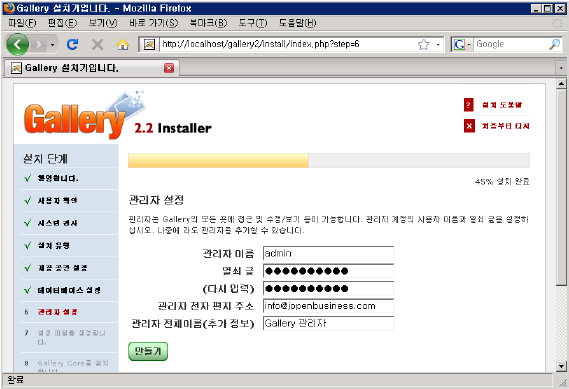The height and width of the screenshot is (389, 569).
Task: Click the green Back navigation button
Action: click(17, 45)
